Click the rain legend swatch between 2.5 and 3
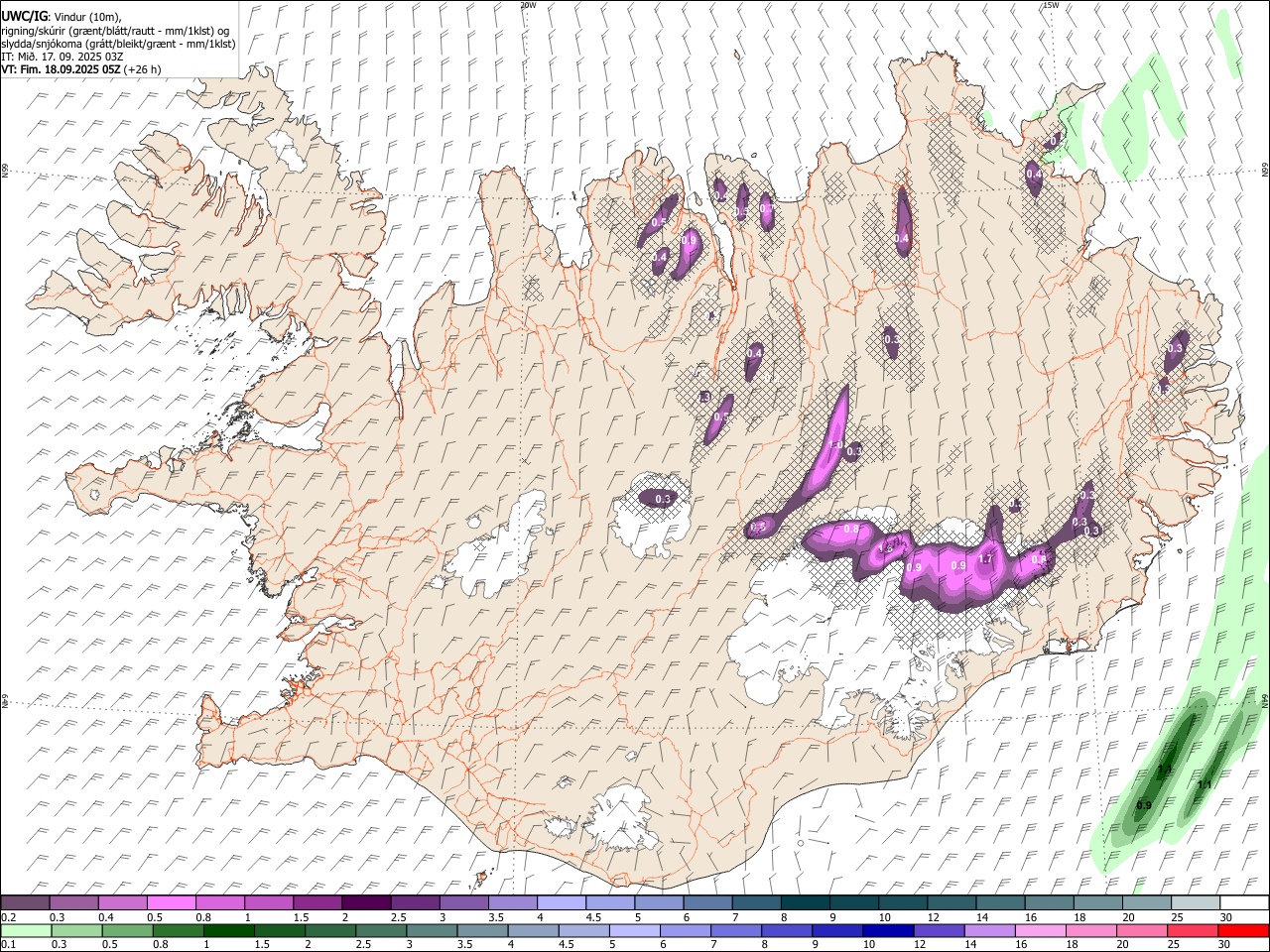This screenshot has width=1270, height=952. 381,930
